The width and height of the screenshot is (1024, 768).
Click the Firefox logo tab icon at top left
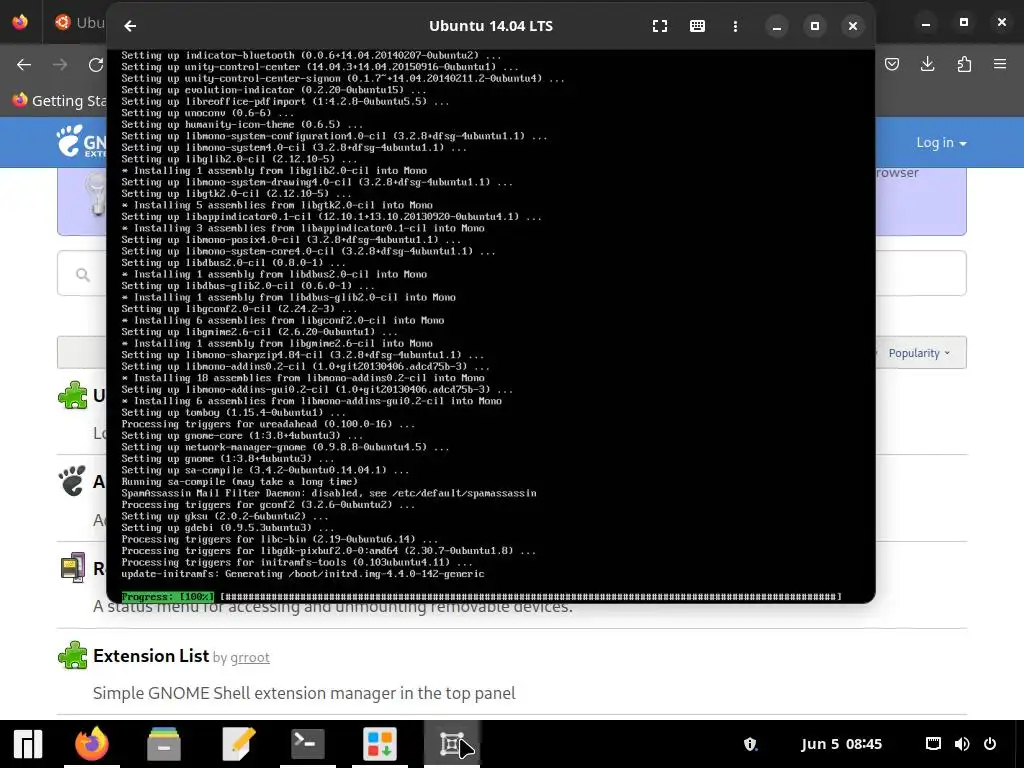pyautogui.click(x=20, y=22)
